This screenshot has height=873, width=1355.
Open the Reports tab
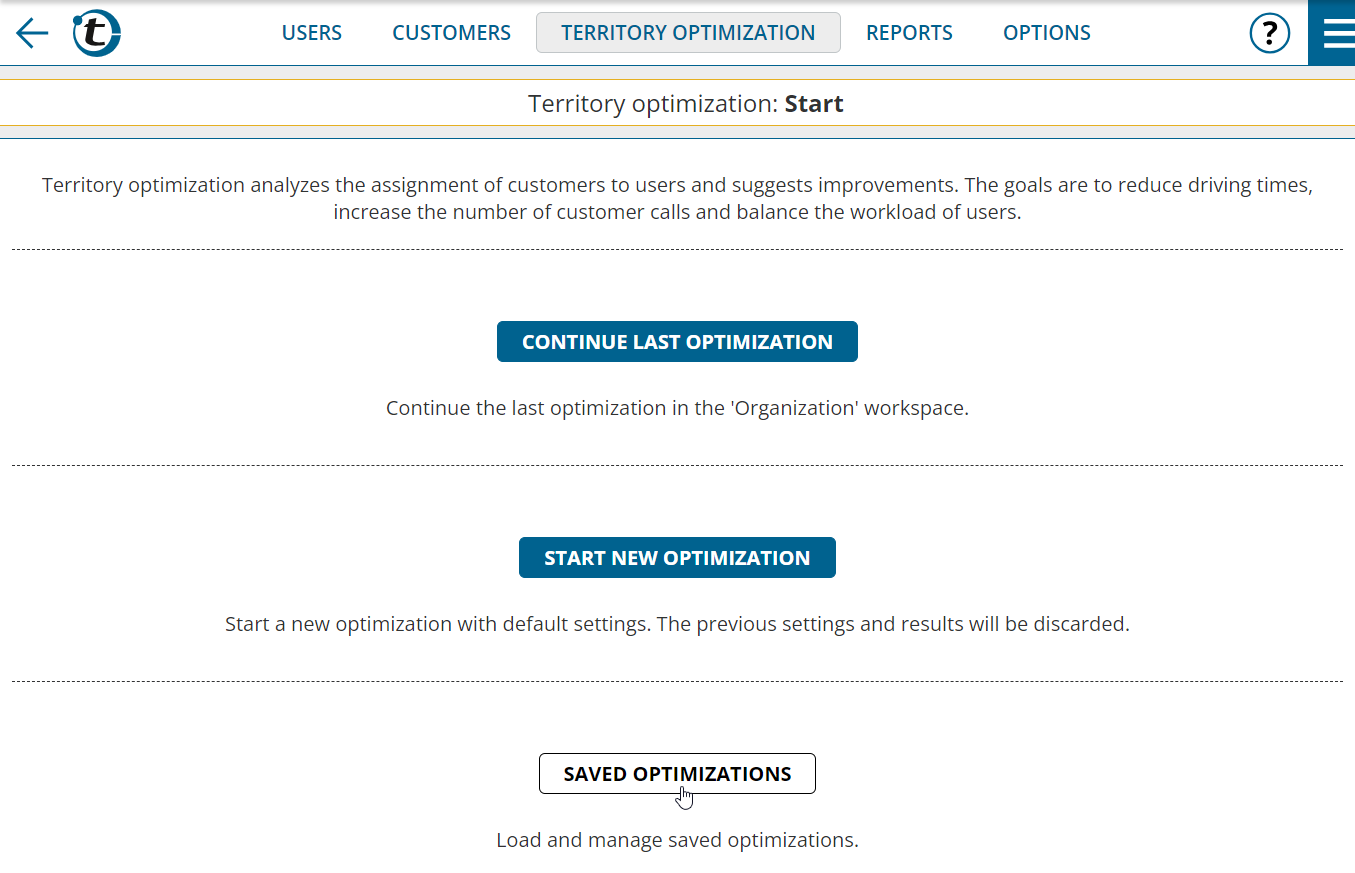tap(909, 33)
